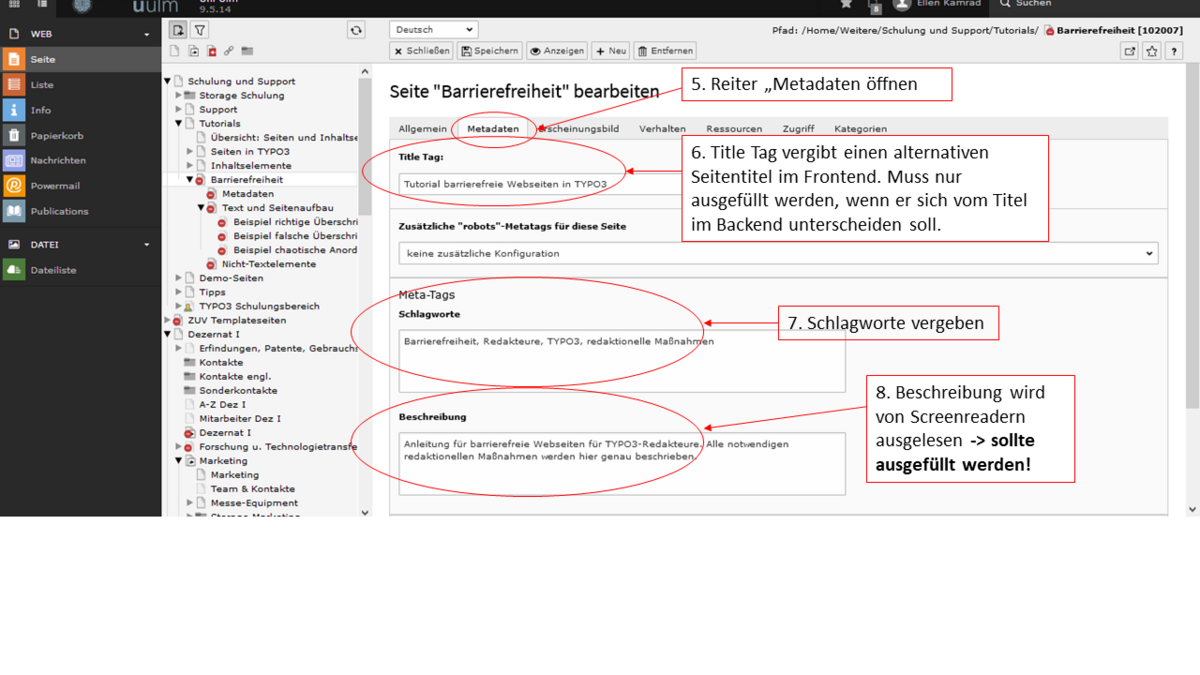Select Tipps page in tree
This screenshot has width=1200, height=675.
212,292
